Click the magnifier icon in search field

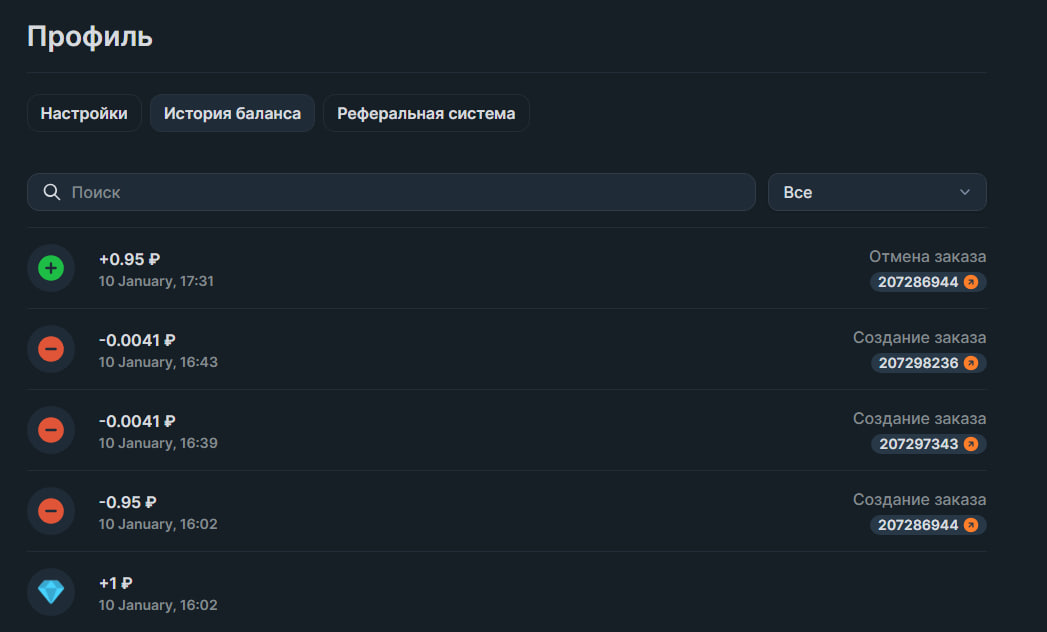pyautogui.click(x=52, y=192)
